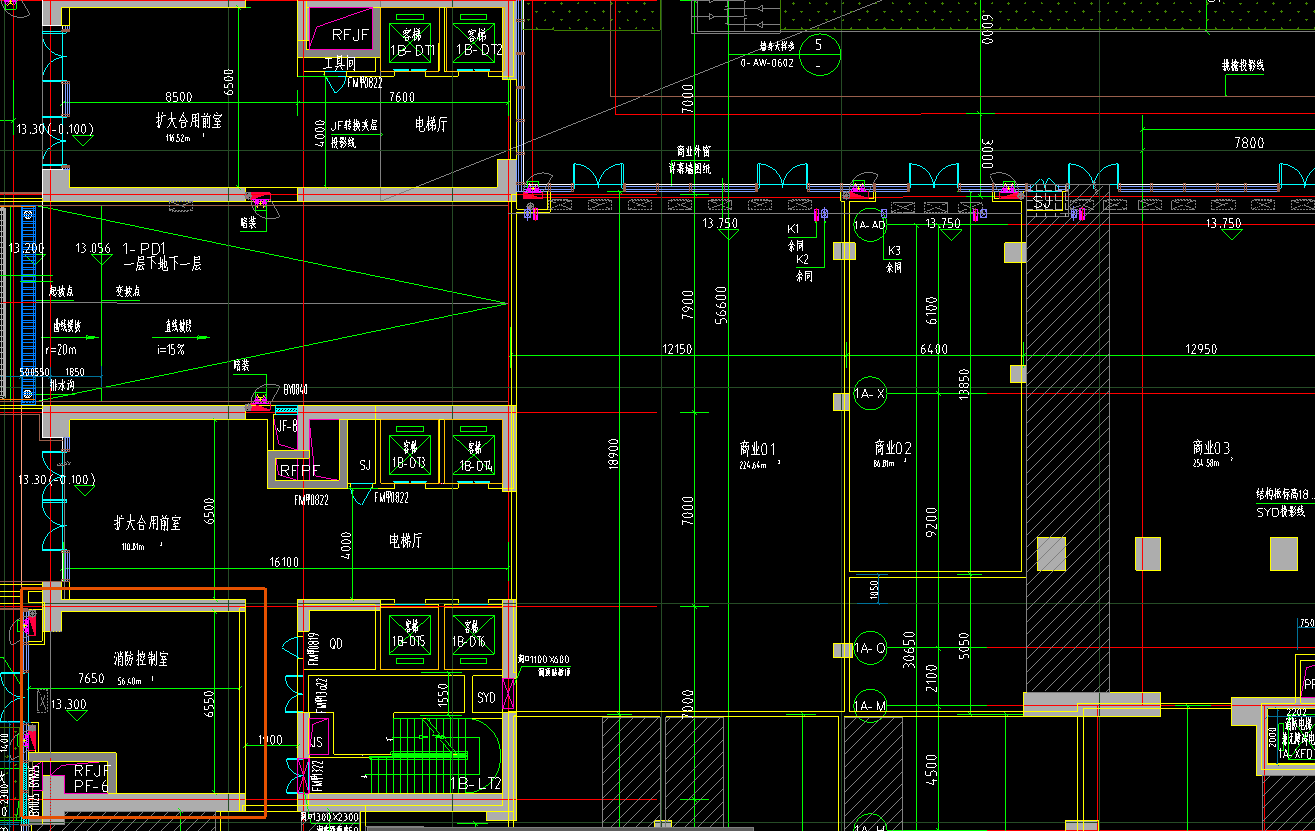This screenshot has width=1315, height=831.
Task: Click the JF-B label
Action: [x=287, y=426]
